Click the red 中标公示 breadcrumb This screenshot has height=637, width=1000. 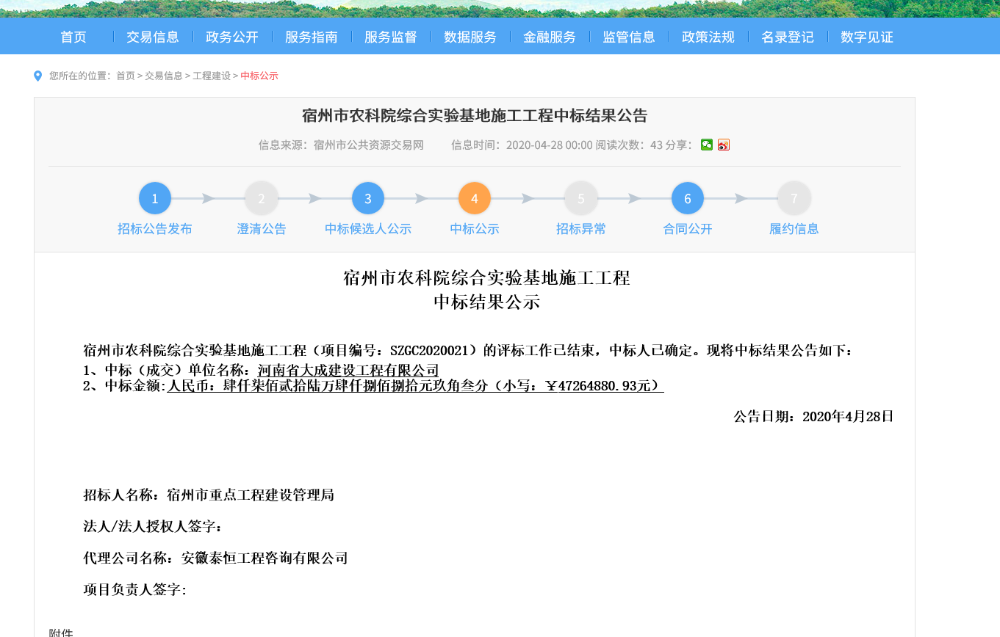[260, 76]
